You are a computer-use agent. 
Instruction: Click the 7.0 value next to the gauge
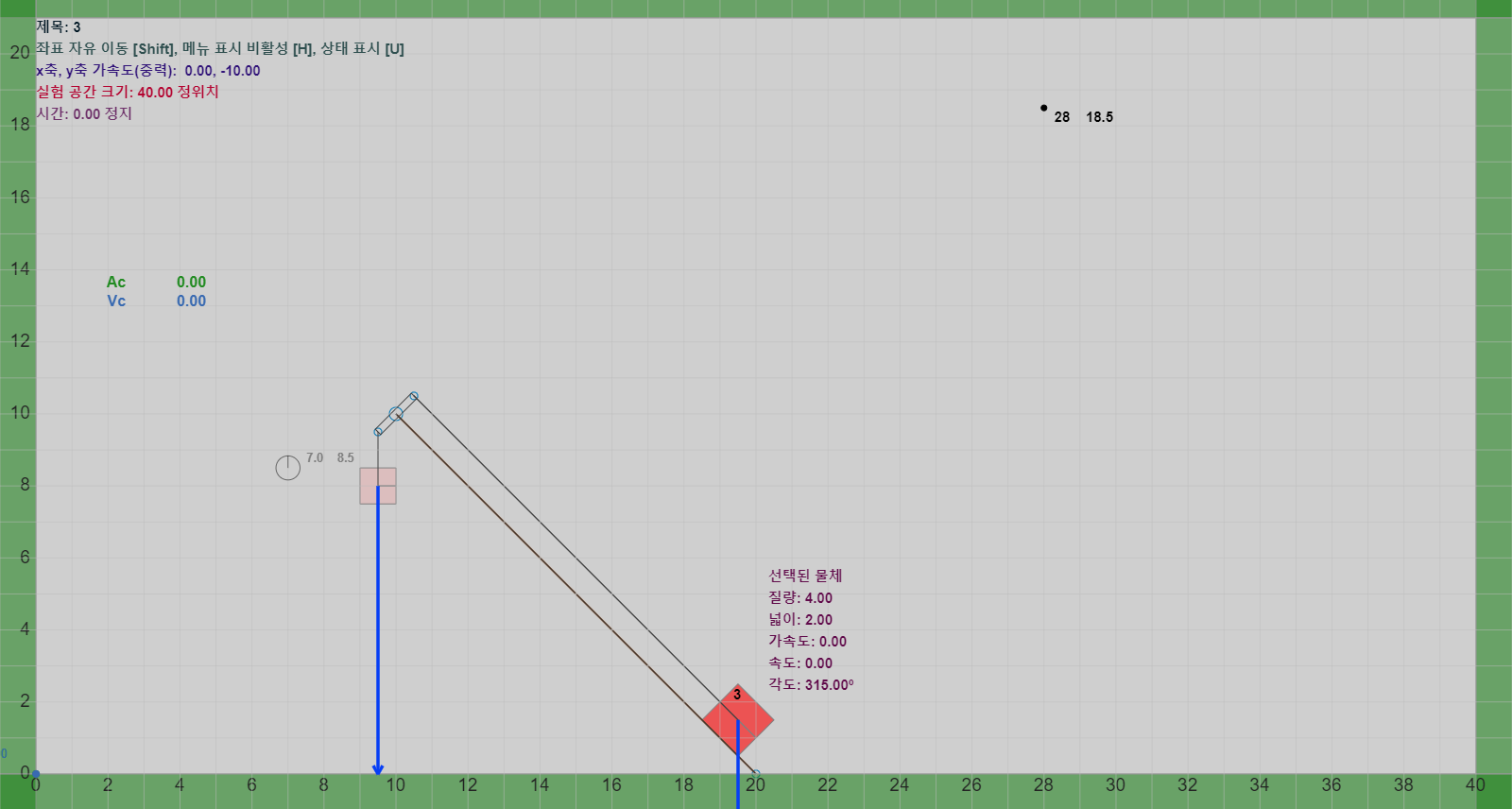click(315, 457)
